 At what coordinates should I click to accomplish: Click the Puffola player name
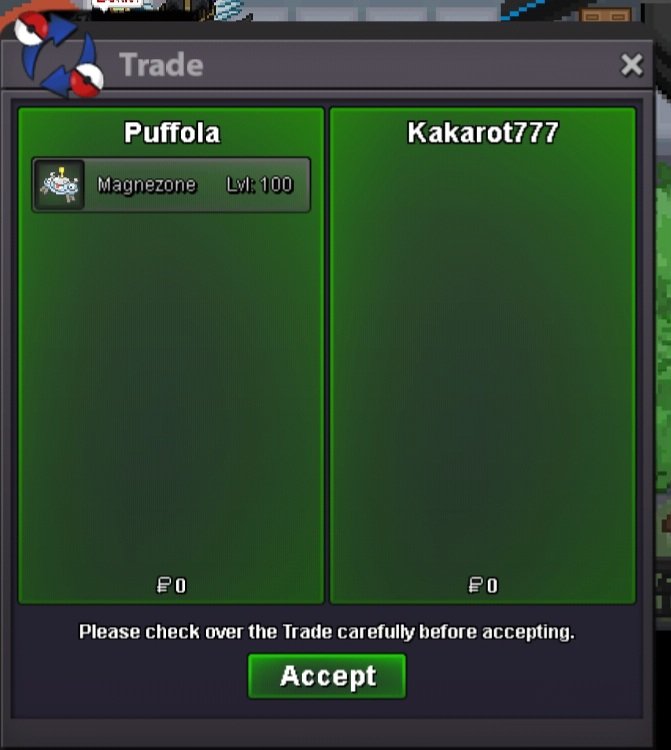click(172, 132)
